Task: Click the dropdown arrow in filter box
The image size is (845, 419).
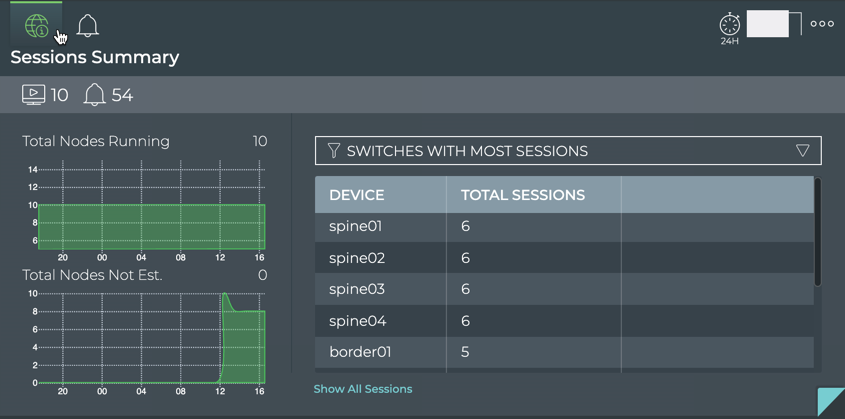Action: [x=802, y=151]
